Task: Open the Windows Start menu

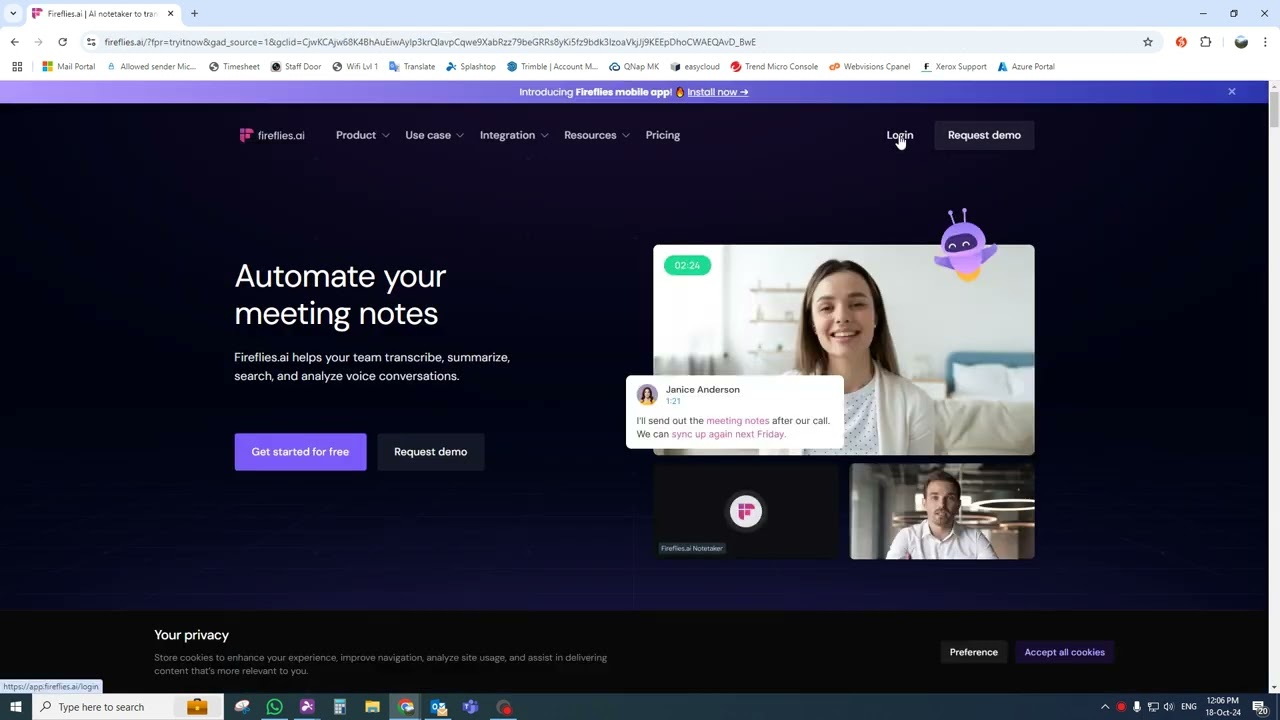Action: pyautogui.click(x=15, y=707)
